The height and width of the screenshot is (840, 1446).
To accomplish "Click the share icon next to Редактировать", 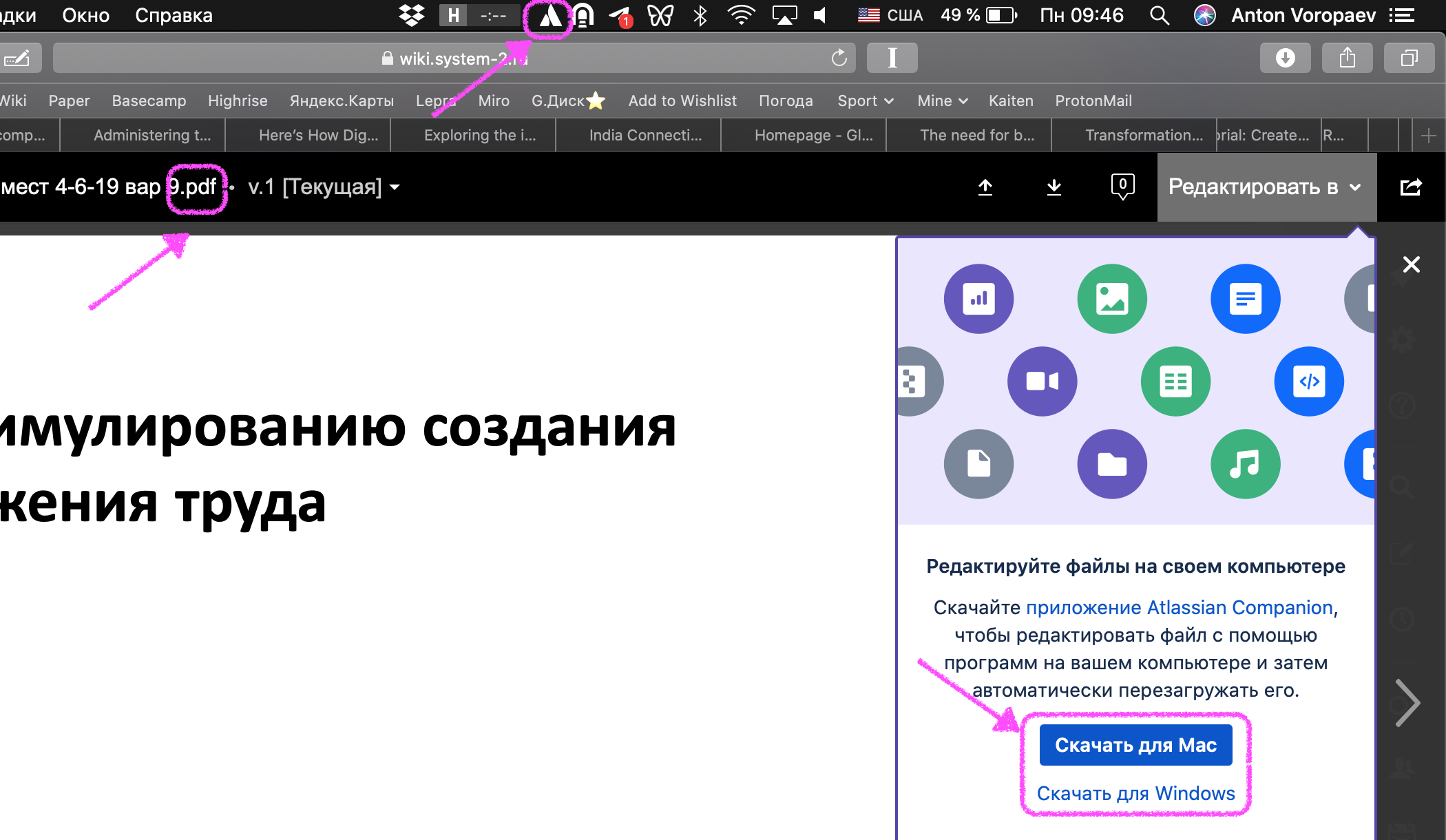I will click(1411, 187).
